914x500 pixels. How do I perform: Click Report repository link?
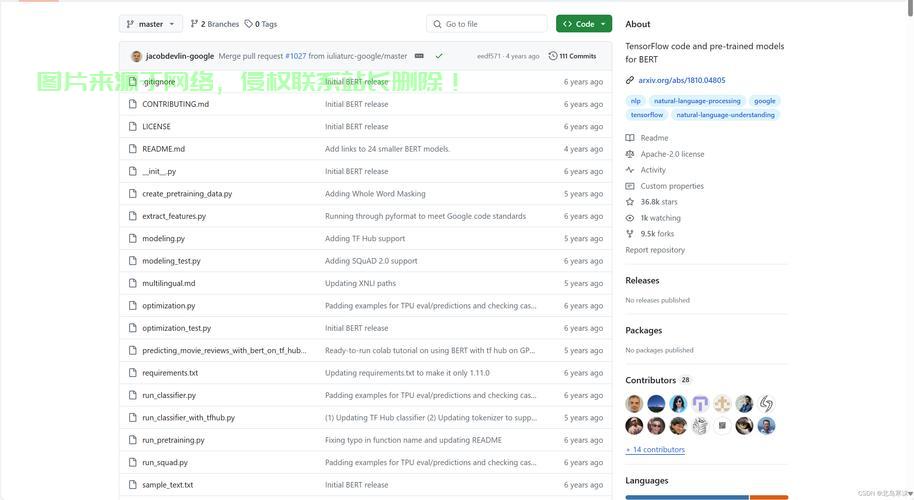point(655,250)
